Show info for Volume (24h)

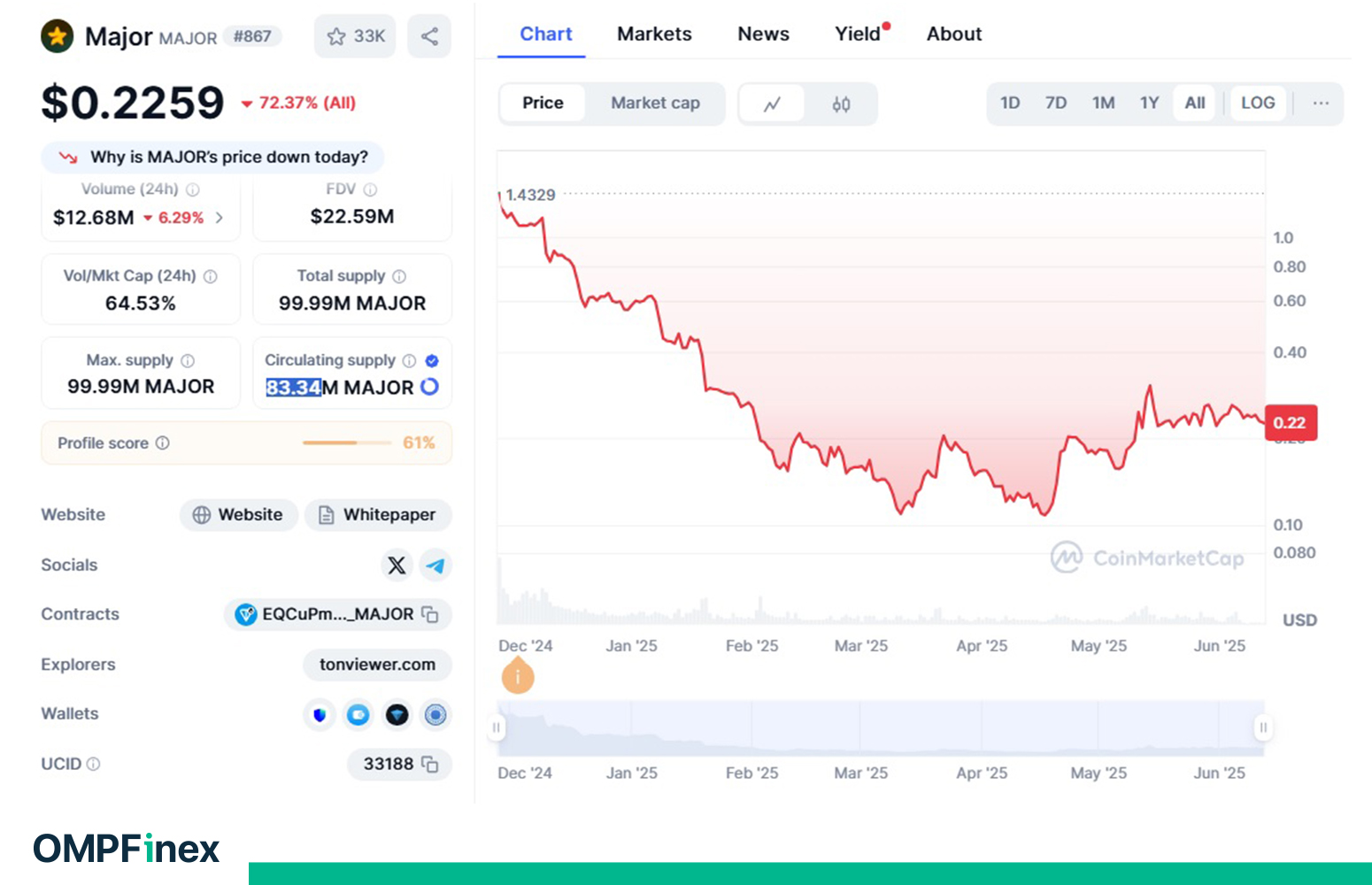(193, 189)
